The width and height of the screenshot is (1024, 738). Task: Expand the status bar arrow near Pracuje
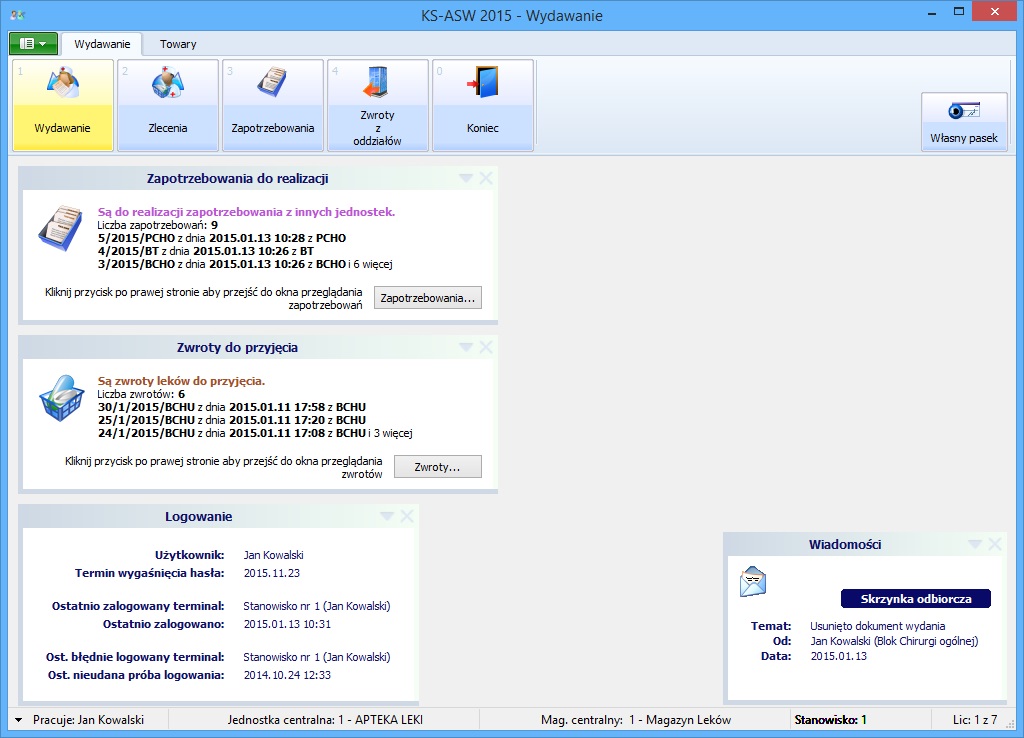tap(19, 720)
